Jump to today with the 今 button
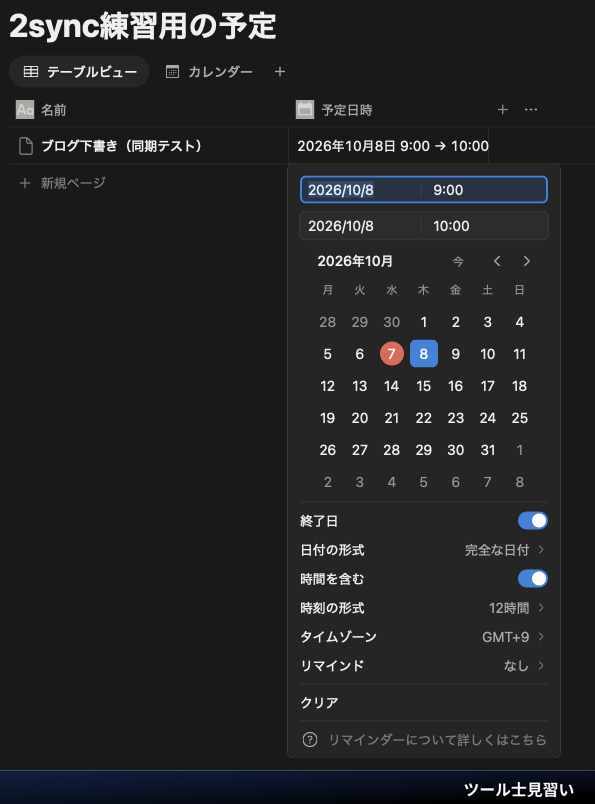The width and height of the screenshot is (595, 804). (458, 262)
